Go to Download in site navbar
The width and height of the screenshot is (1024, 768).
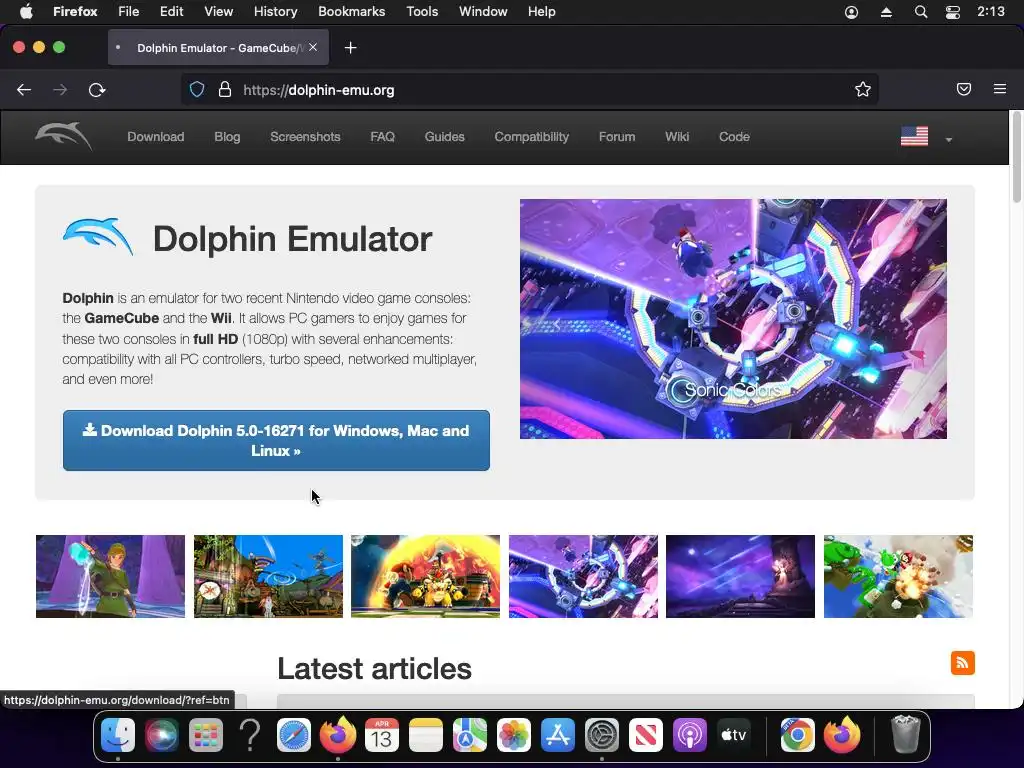coord(155,136)
